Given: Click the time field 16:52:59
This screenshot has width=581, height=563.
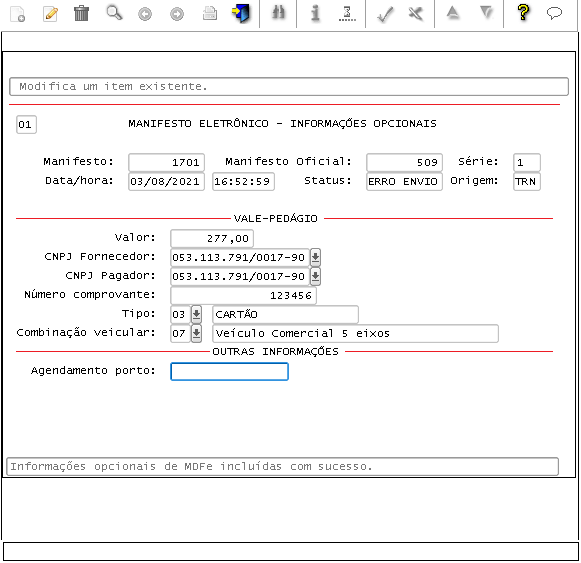Looking at the screenshot, I should tap(243, 182).
